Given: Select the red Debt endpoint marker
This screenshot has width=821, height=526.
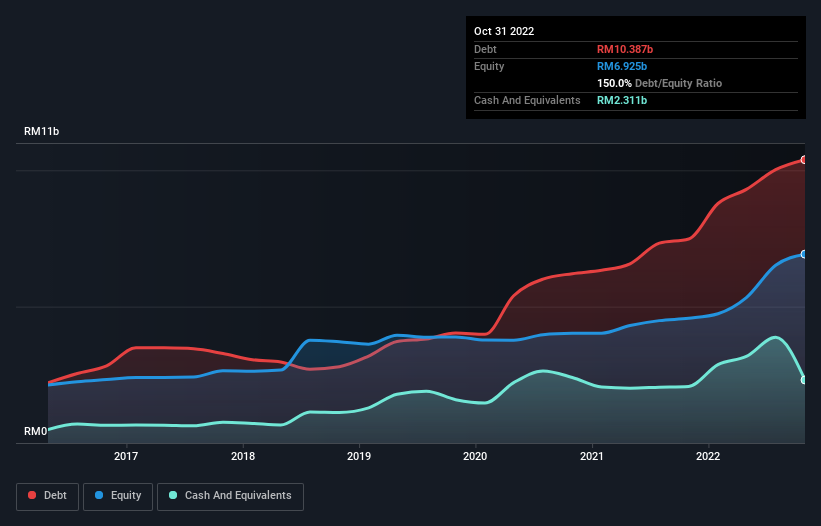Looking at the screenshot, I should (804, 160).
